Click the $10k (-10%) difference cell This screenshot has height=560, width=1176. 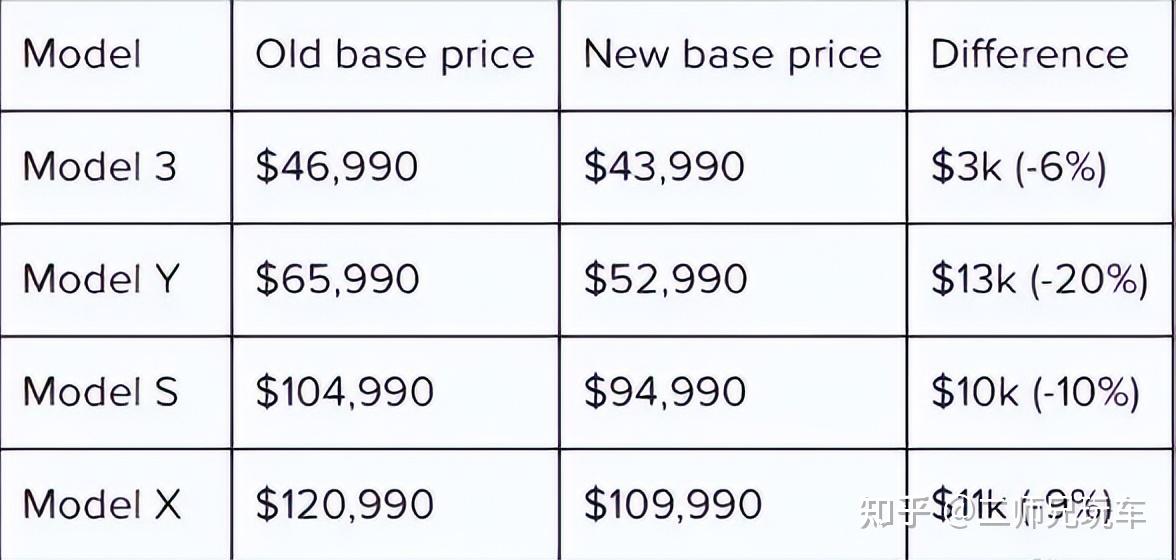pyautogui.click(x=1035, y=392)
